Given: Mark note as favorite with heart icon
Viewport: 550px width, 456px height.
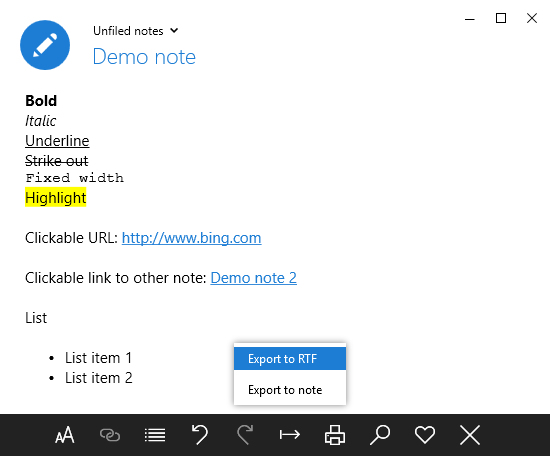Looking at the screenshot, I should click(425, 435).
